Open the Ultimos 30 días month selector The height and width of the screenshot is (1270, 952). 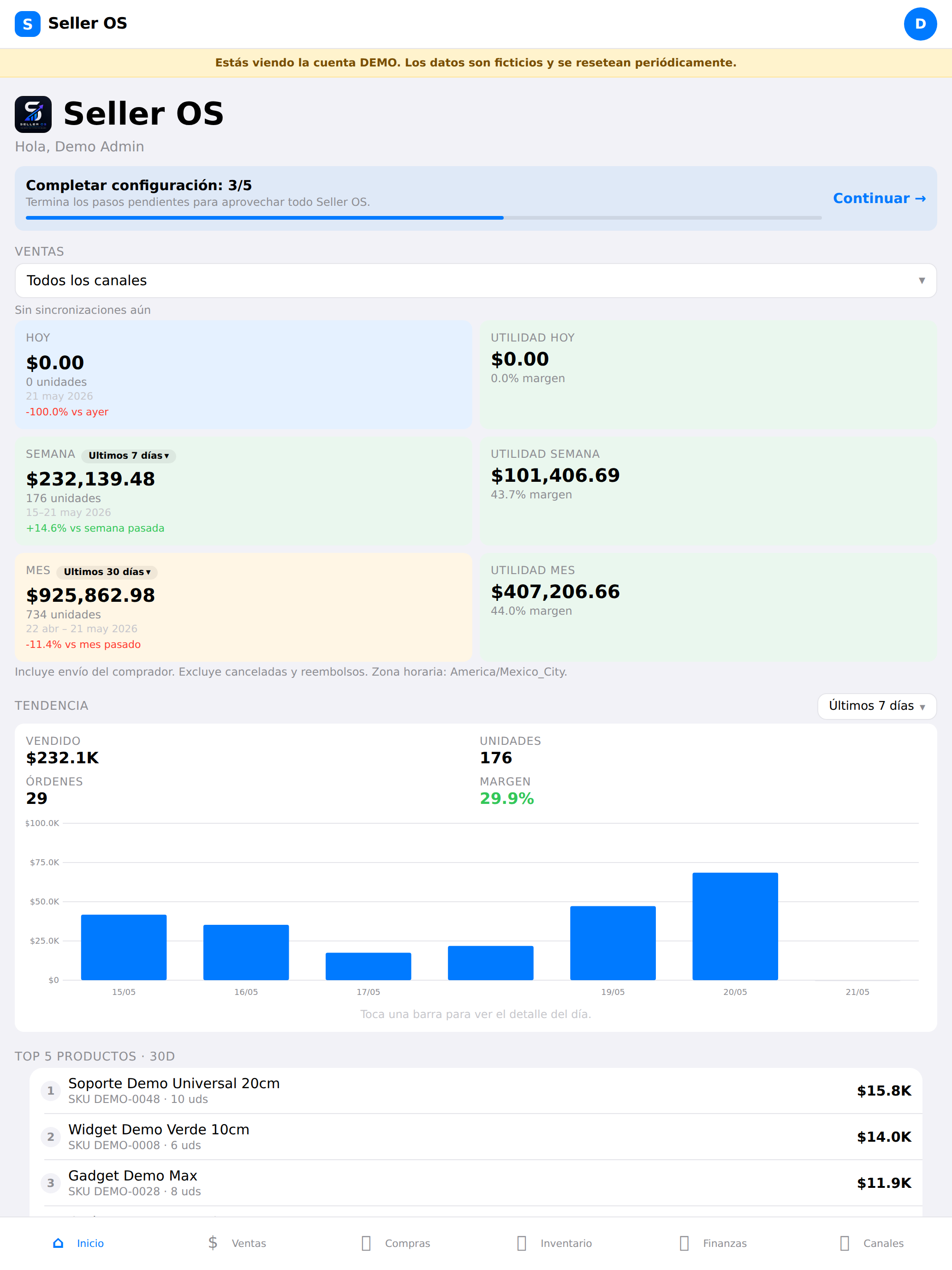coord(107,572)
